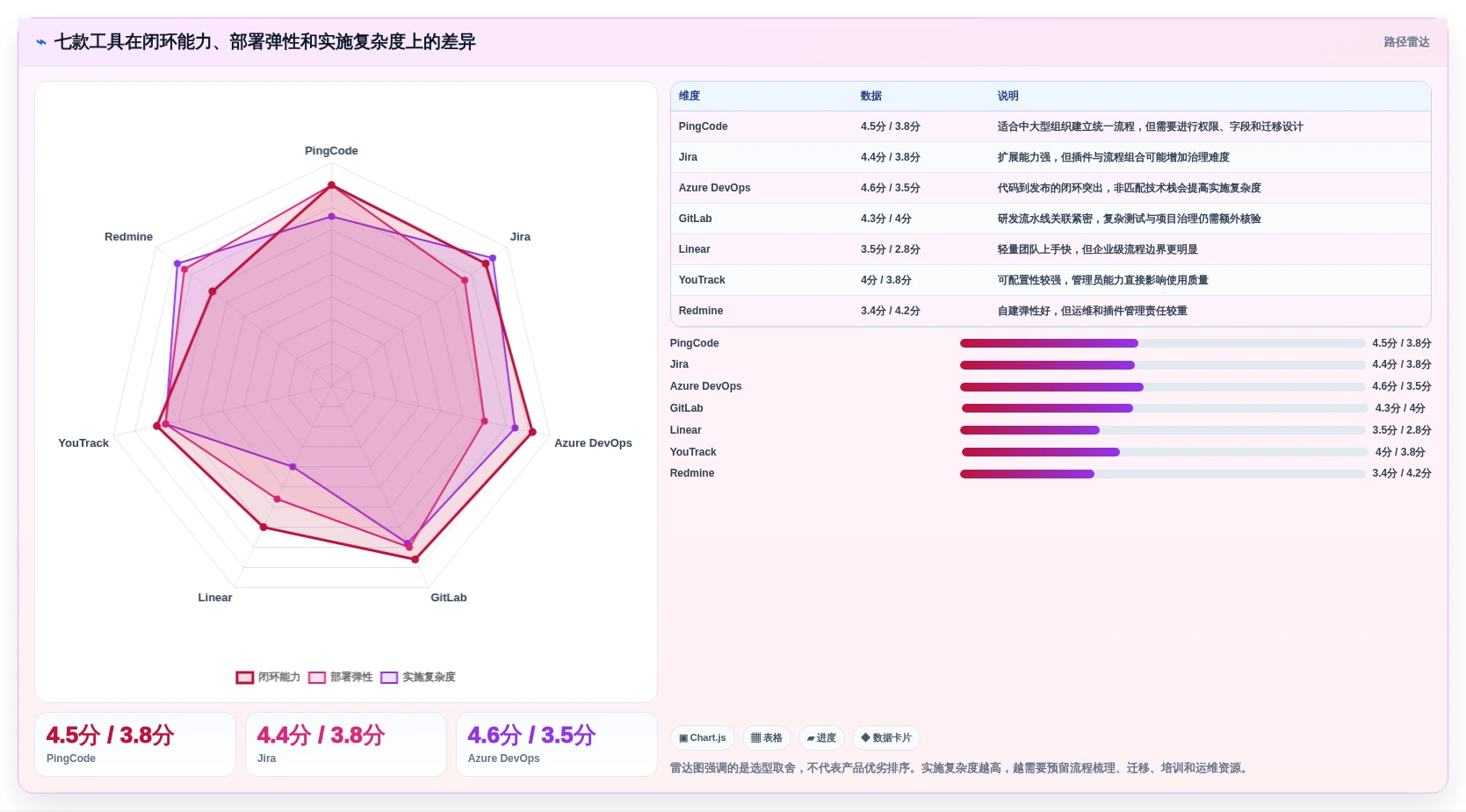
Task: Click the table cell 4.3分 / 4分
Action: [886, 219]
